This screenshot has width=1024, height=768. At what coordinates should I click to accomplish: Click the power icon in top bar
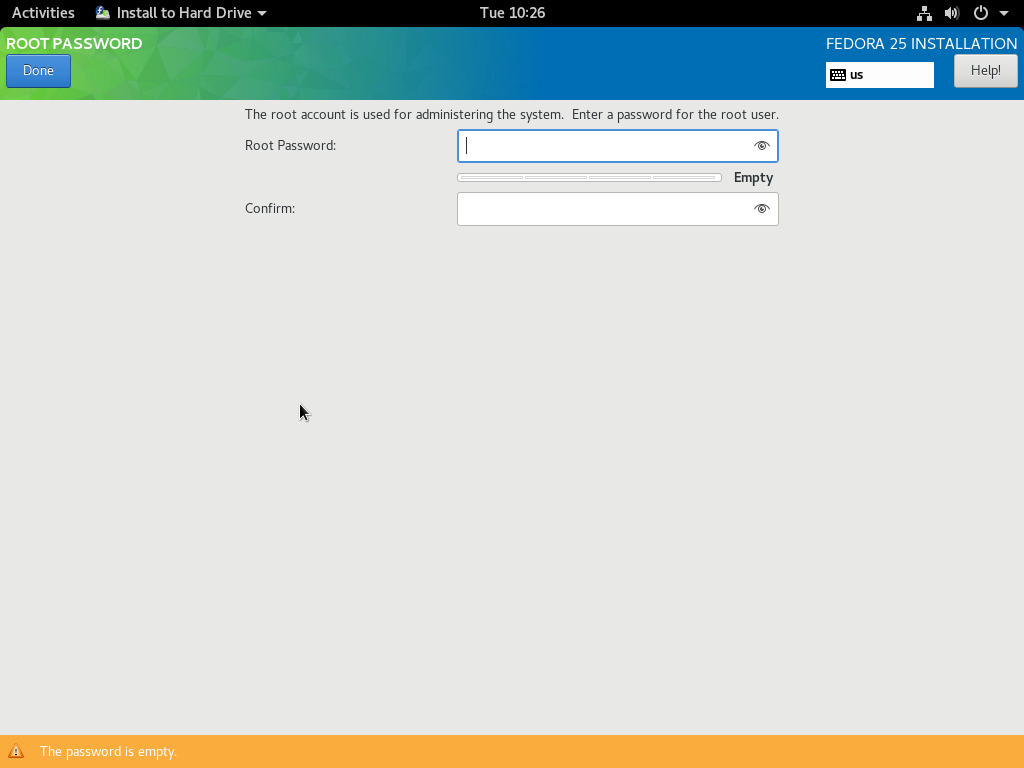pos(980,13)
